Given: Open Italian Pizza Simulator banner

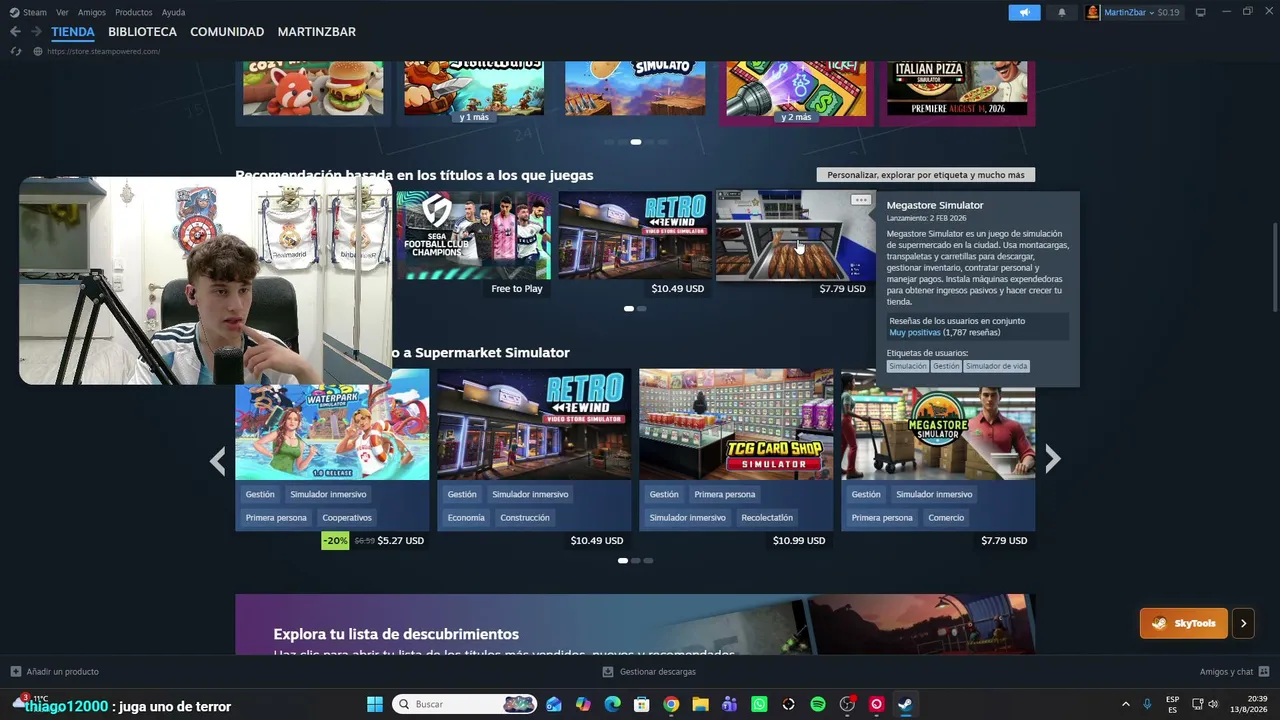Looking at the screenshot, I should pyautogui.click(x=957, y=88).
